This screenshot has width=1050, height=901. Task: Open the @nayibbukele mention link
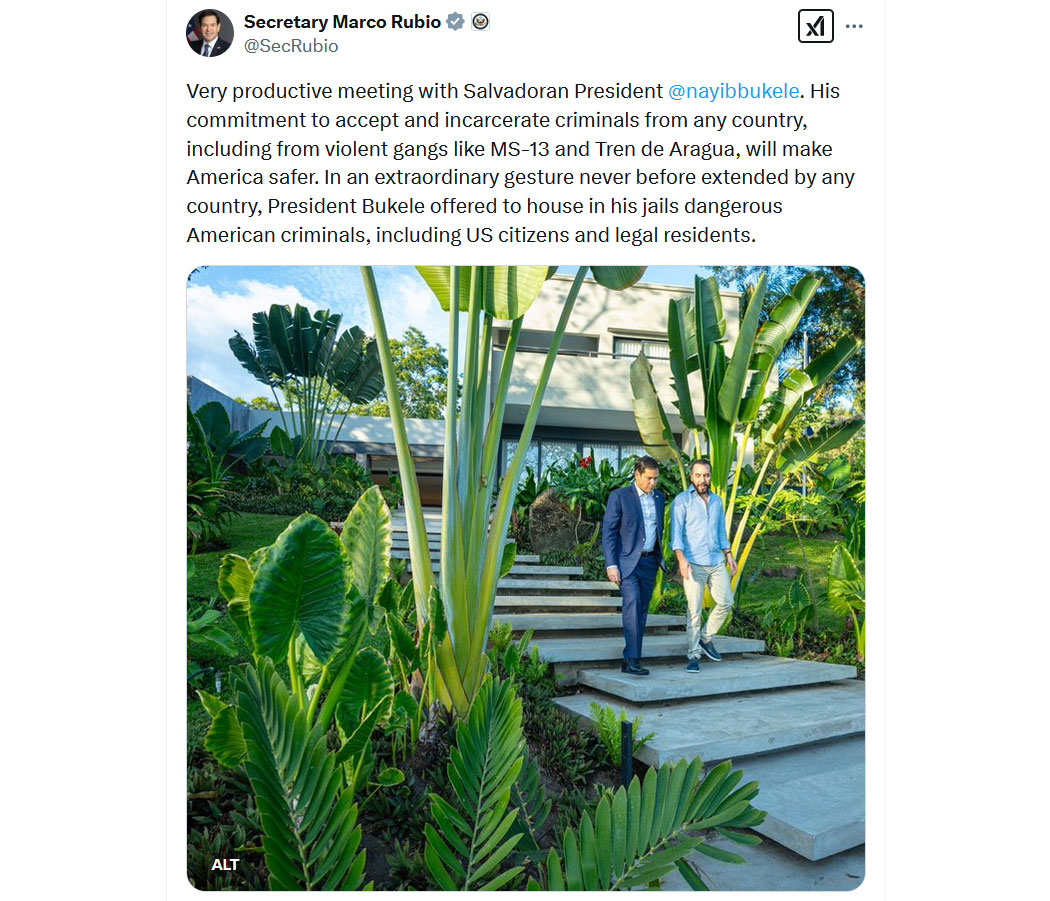click(x=733, y=91)
